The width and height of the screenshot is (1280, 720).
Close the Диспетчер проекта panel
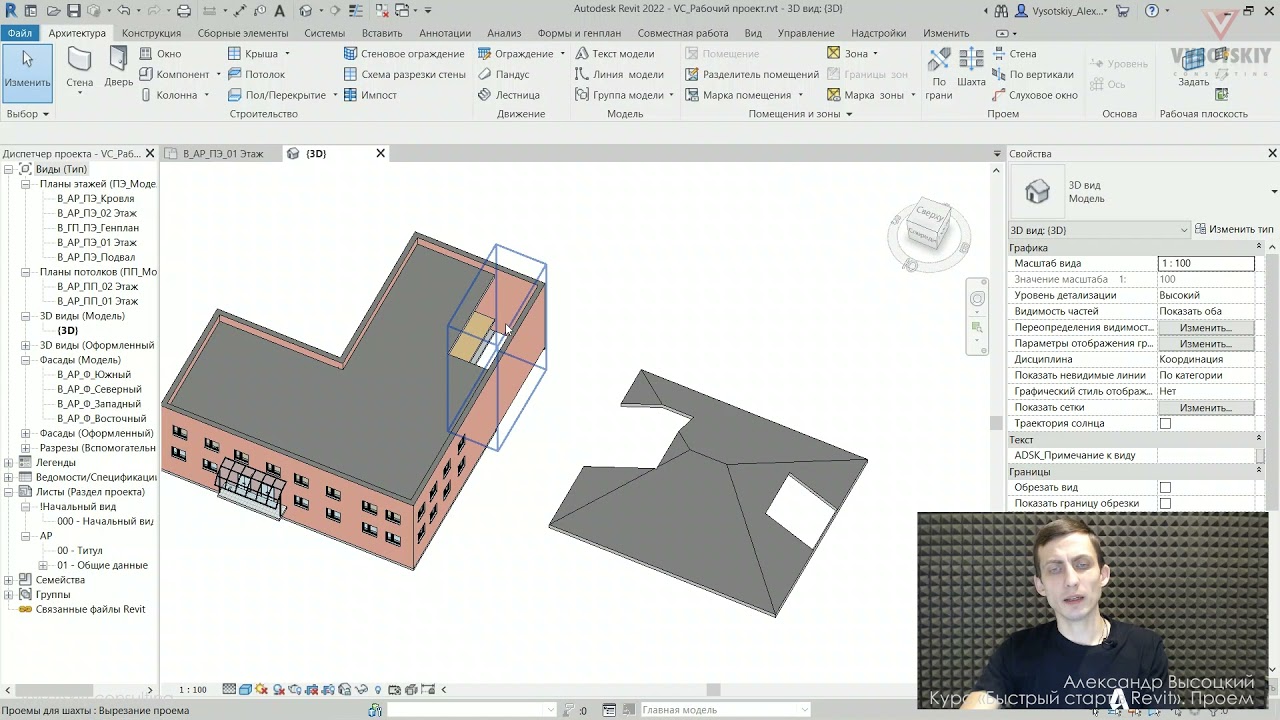tap(150, 153)
